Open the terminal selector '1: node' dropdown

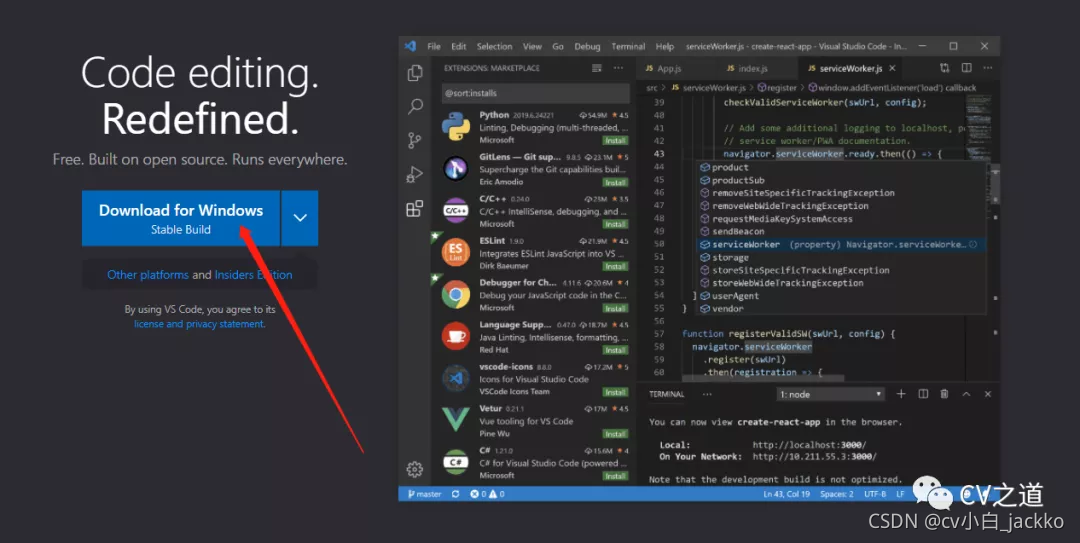coord(831,394)
